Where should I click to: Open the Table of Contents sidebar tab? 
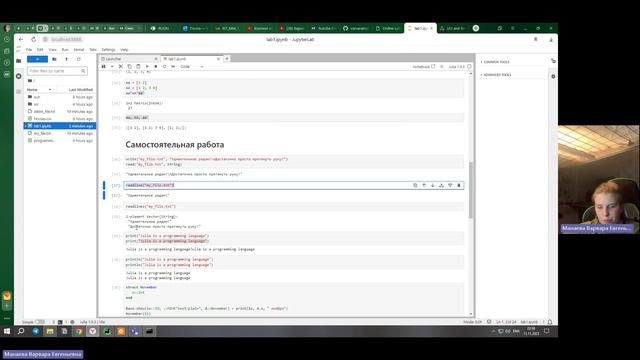(x=18, y=92)
